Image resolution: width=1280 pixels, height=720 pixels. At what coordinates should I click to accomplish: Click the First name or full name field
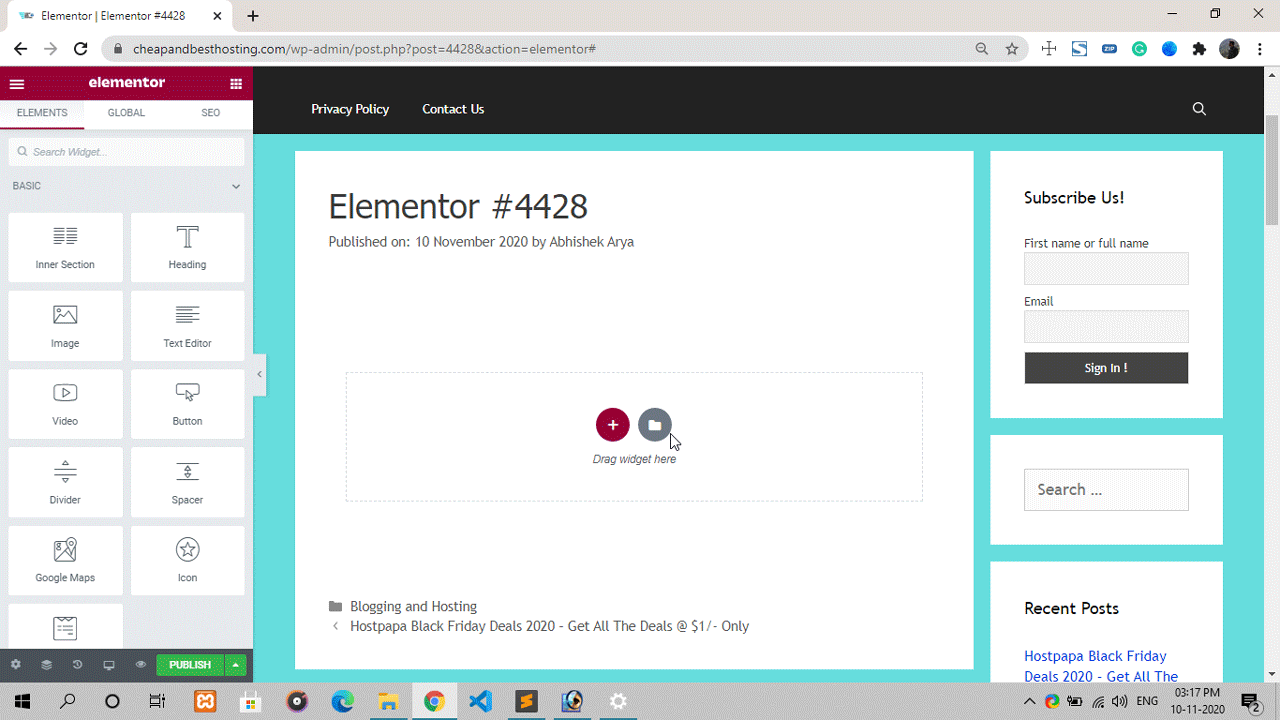[1106, 268]
